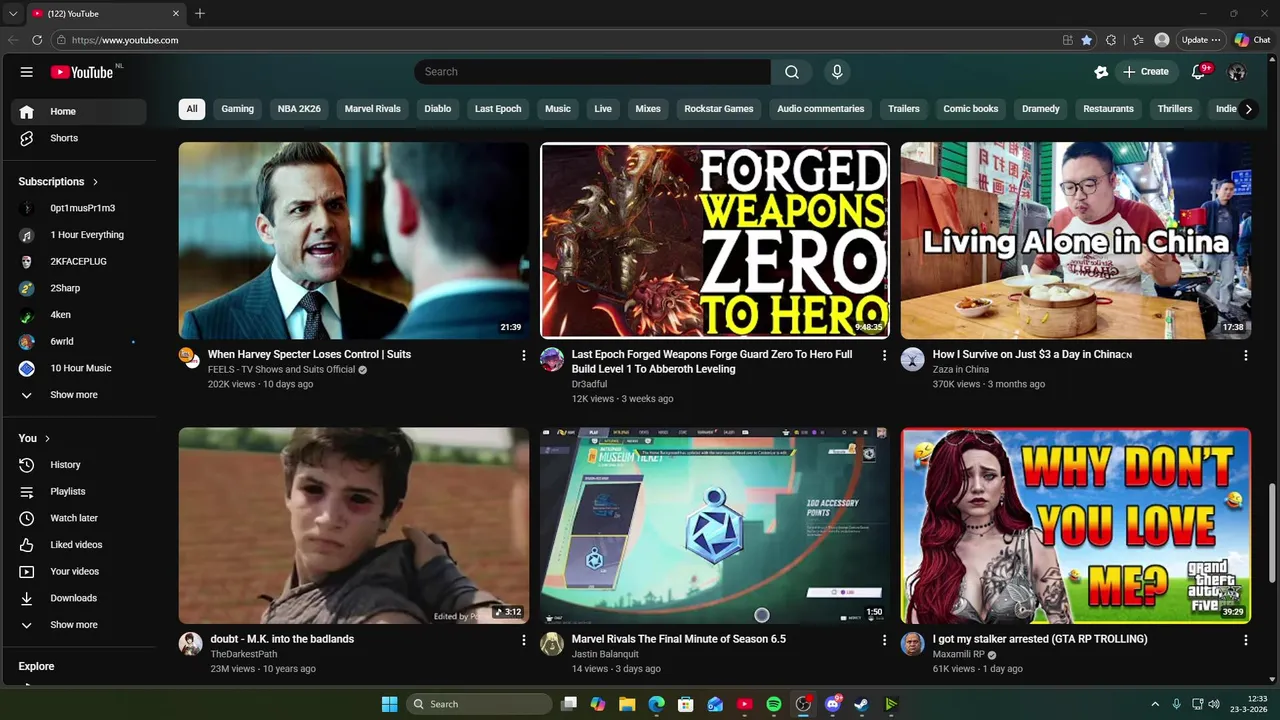Click the TheDarkestPath channel avatar

[190, 644]
